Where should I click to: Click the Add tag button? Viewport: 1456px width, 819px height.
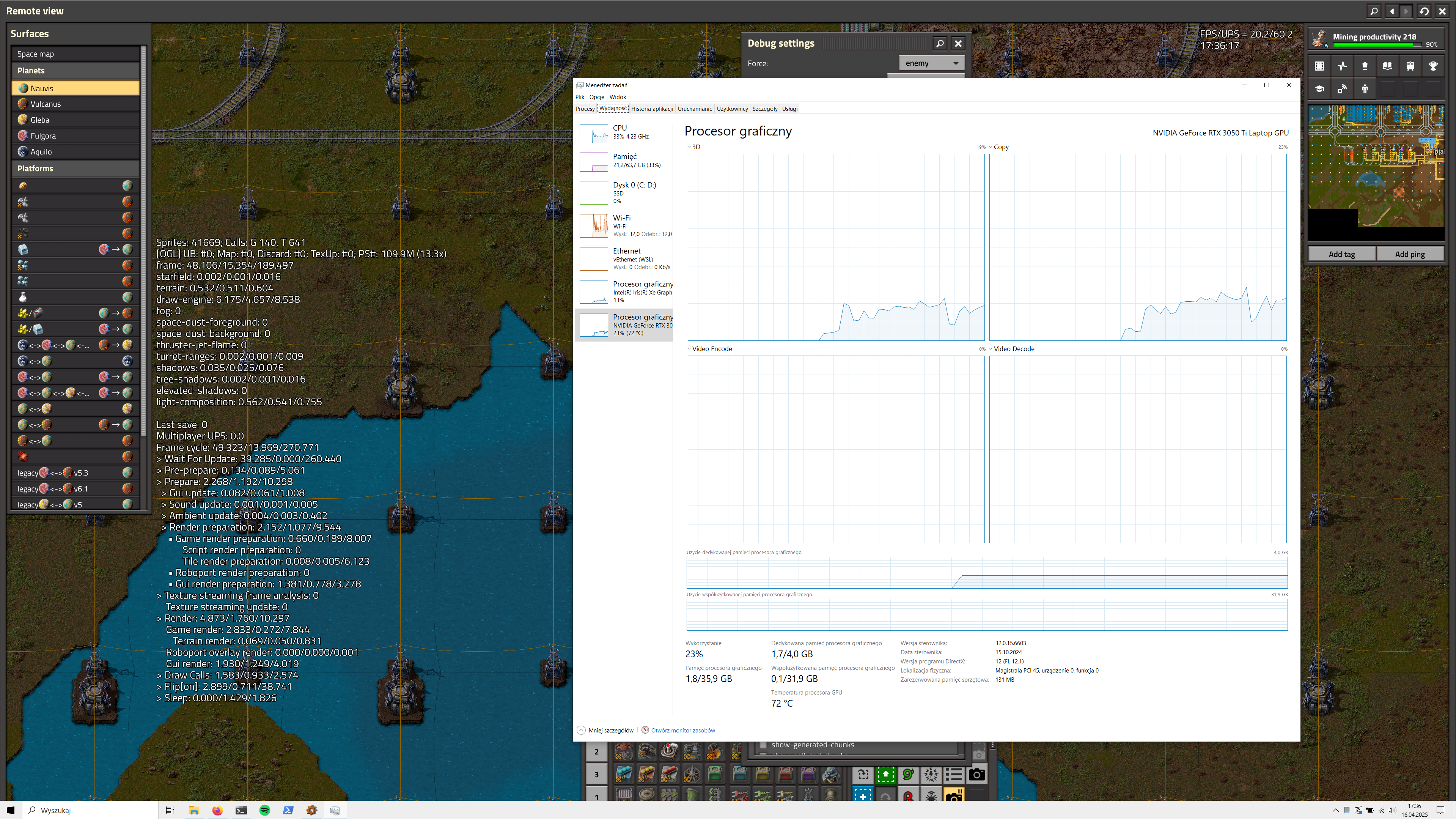1341,254
